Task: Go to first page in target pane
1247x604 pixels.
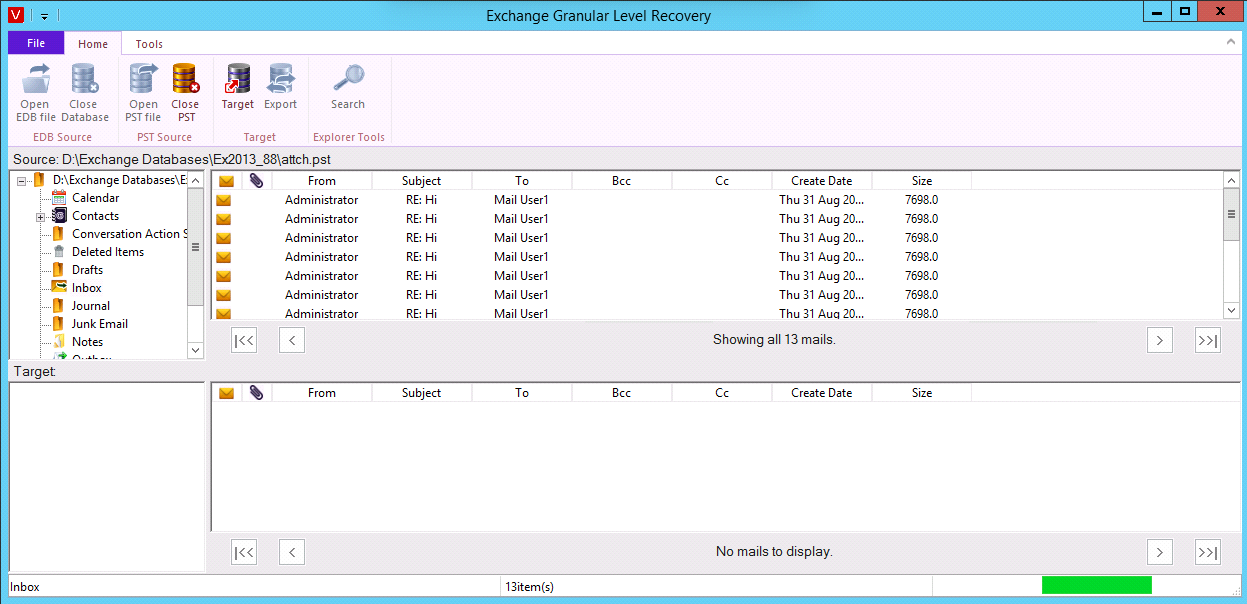Action: [x=244, y=552]
